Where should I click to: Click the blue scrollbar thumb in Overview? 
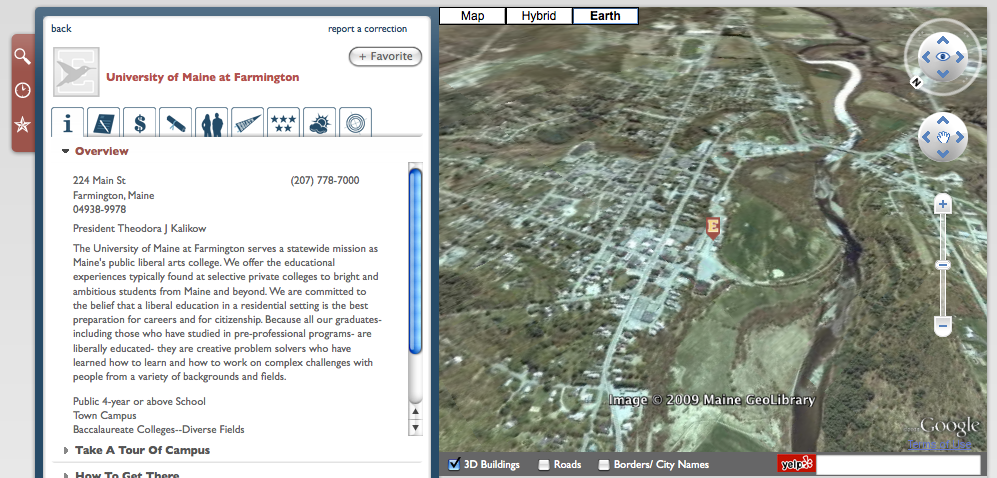[415, 261]
